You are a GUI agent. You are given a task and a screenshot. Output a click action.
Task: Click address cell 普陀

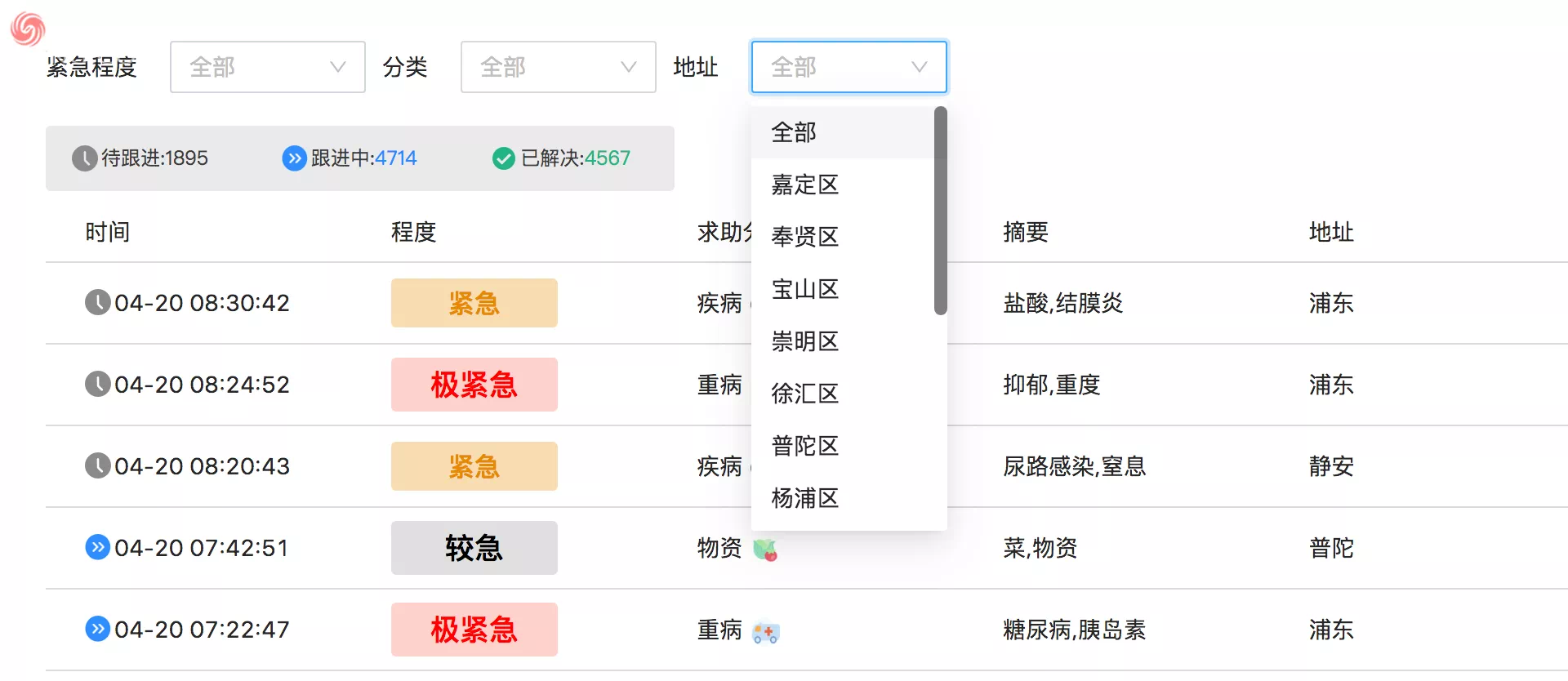coord(1332,548)
